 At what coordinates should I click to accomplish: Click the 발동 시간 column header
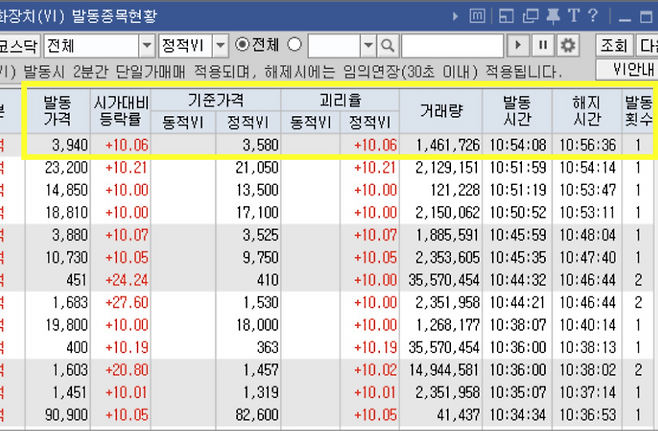[517, 112]
